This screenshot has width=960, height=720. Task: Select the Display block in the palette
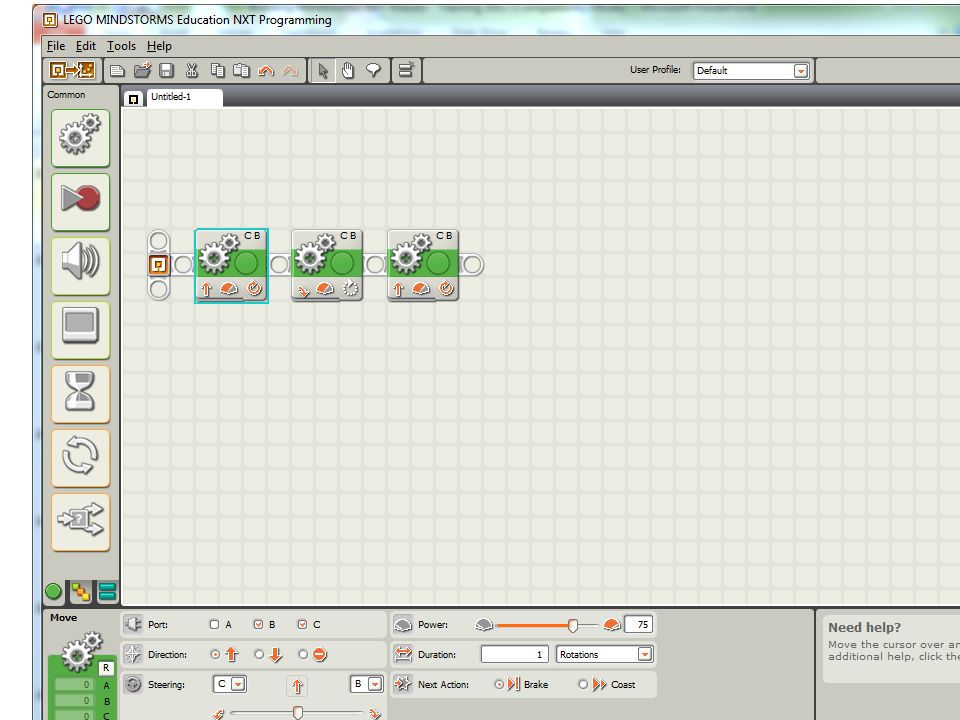tap(80, 329)
